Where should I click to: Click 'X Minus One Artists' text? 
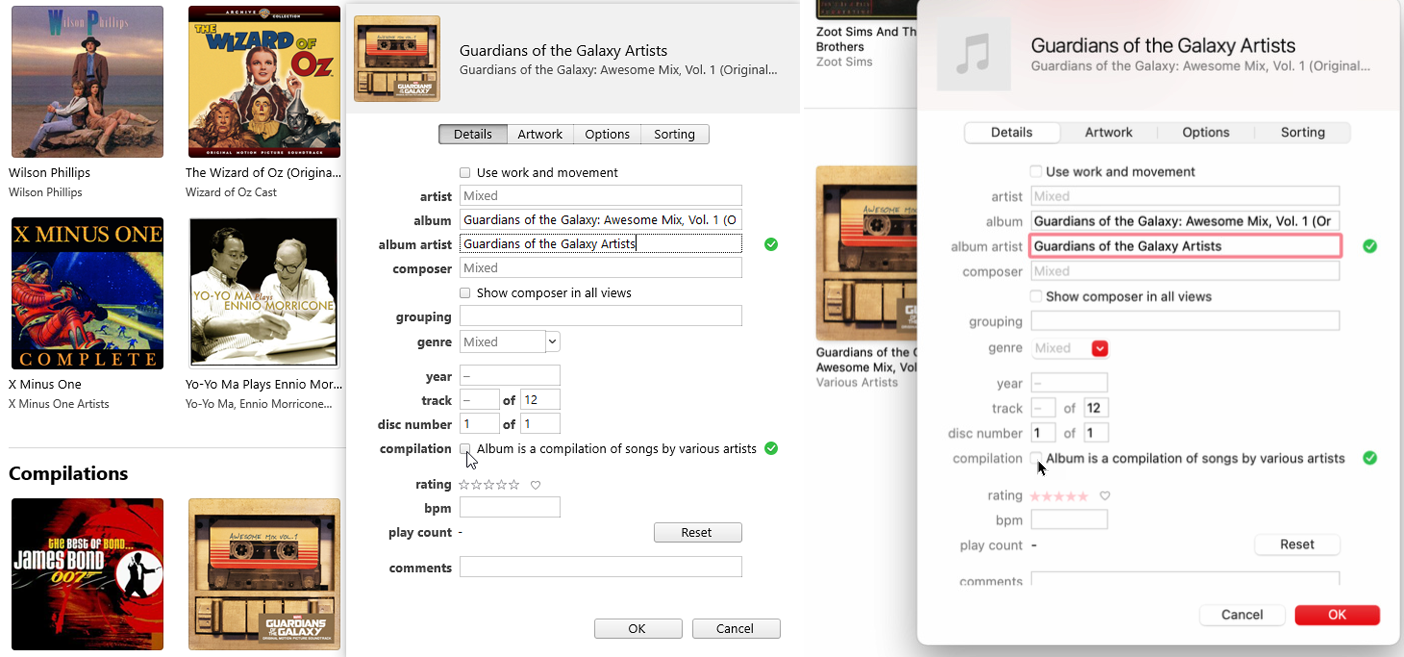coord(59,404)
